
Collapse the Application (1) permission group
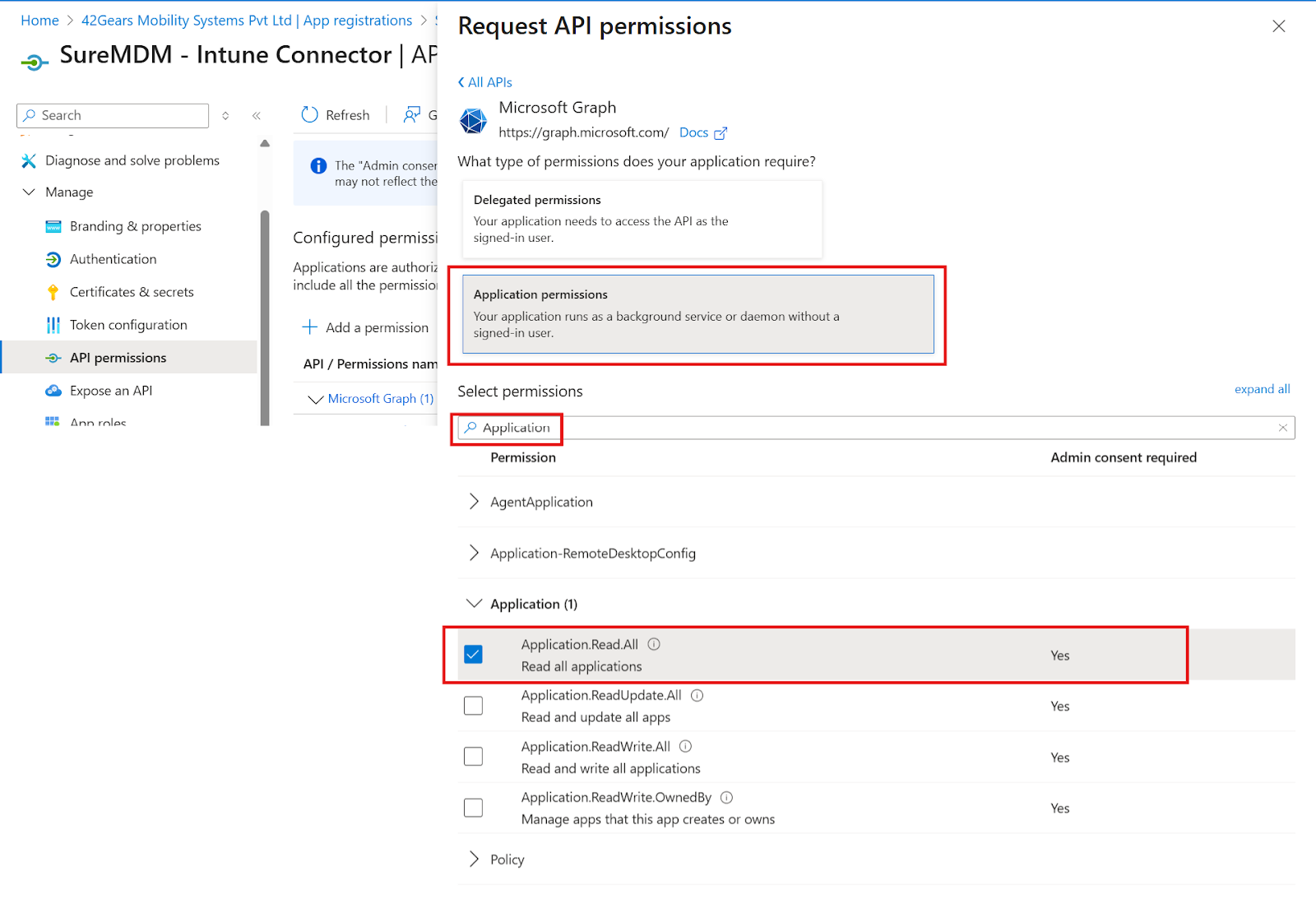(474, 604)
